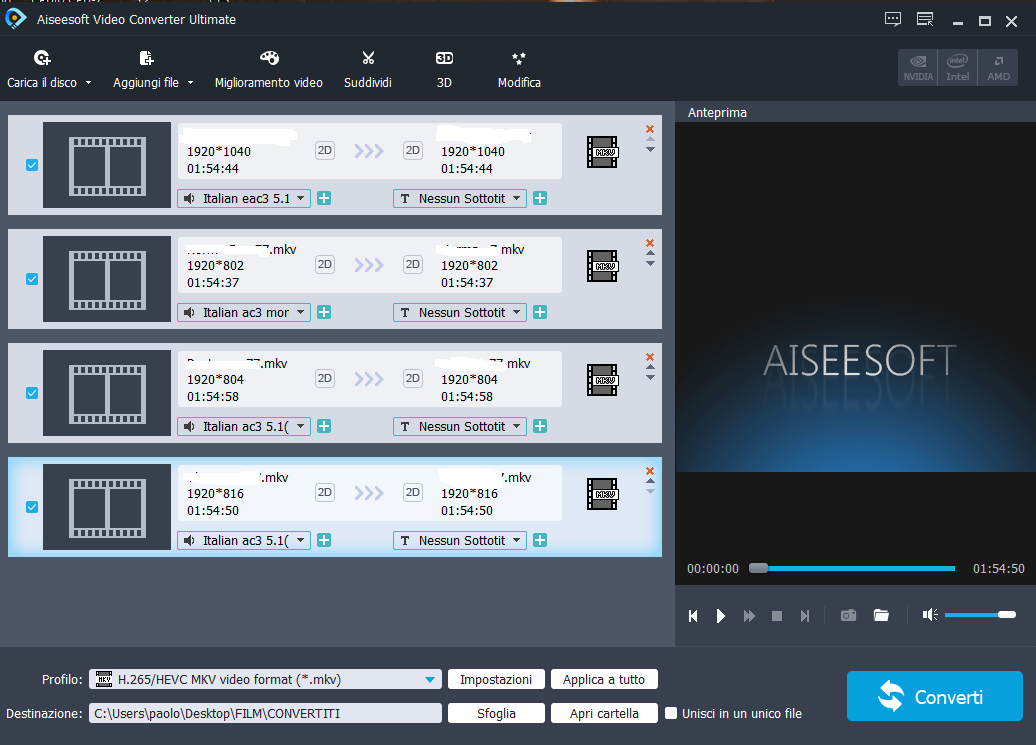Uncheck the 1920*816 file checkbox
The height and width of the screenshot is (745, 1036).
pyautogui.click(x=32, y=507)
